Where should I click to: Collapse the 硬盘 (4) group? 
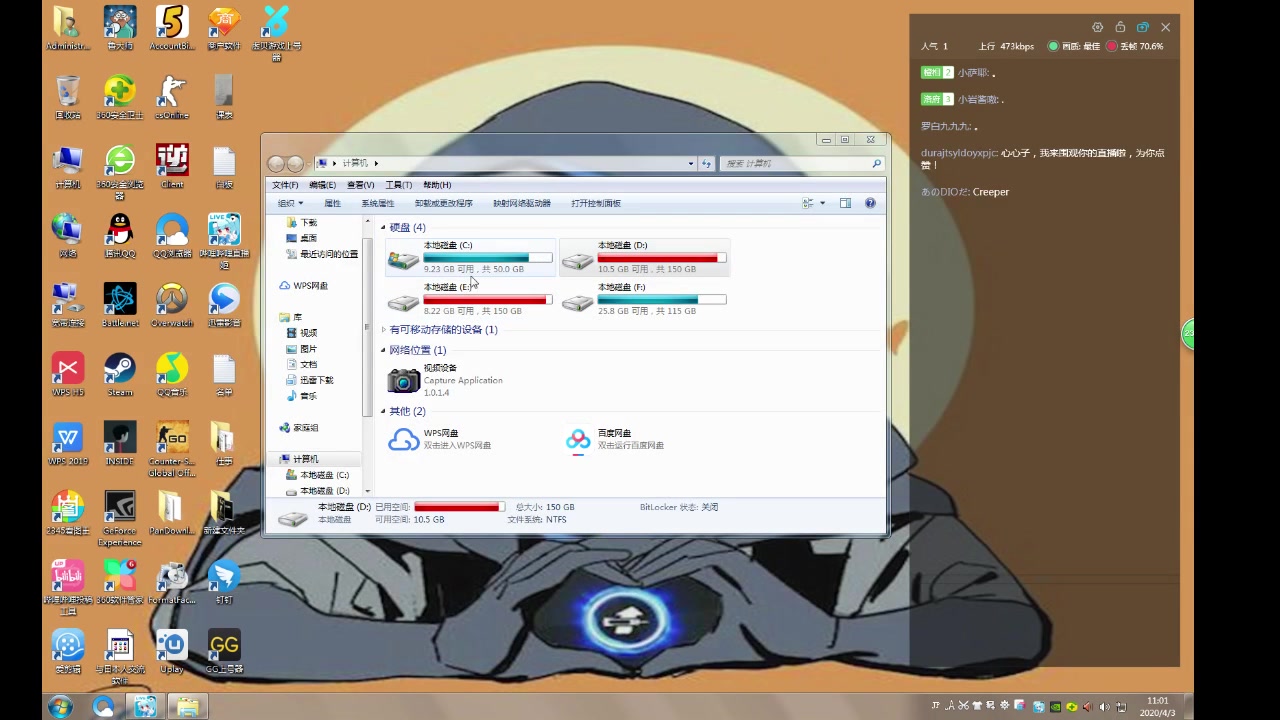tap(383, 228)
